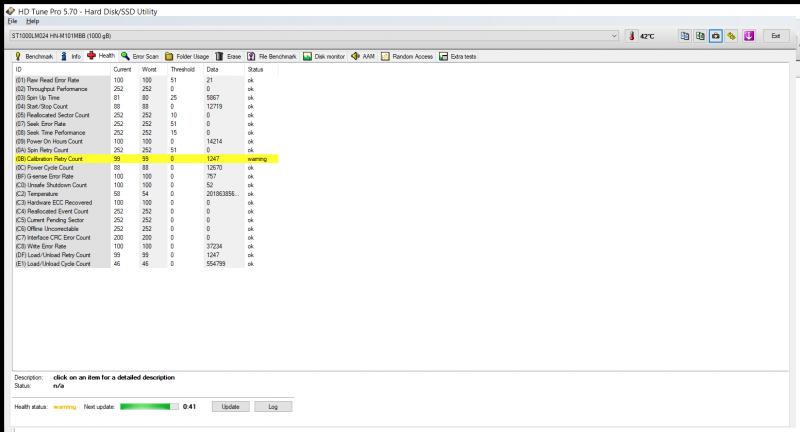Viewport: 800px width, 432px height.
Task: Open the Folder Usage tab
Action: coord(187,56)
